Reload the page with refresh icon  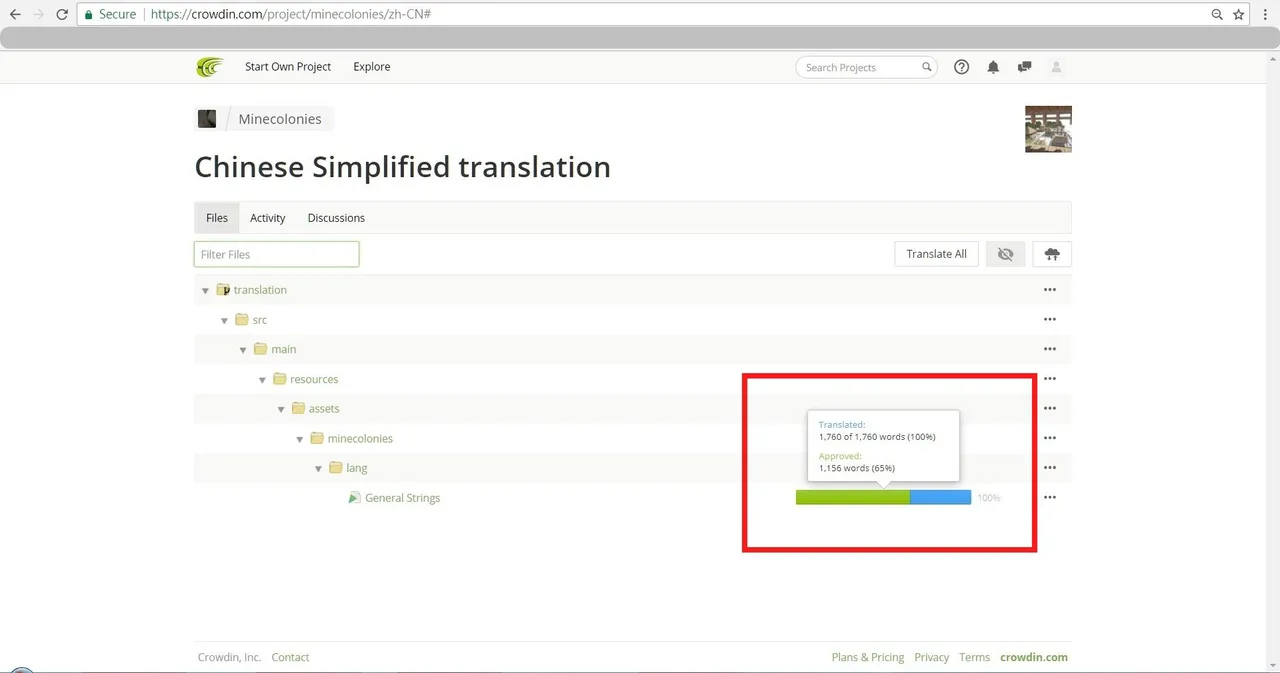coord(62,15)
